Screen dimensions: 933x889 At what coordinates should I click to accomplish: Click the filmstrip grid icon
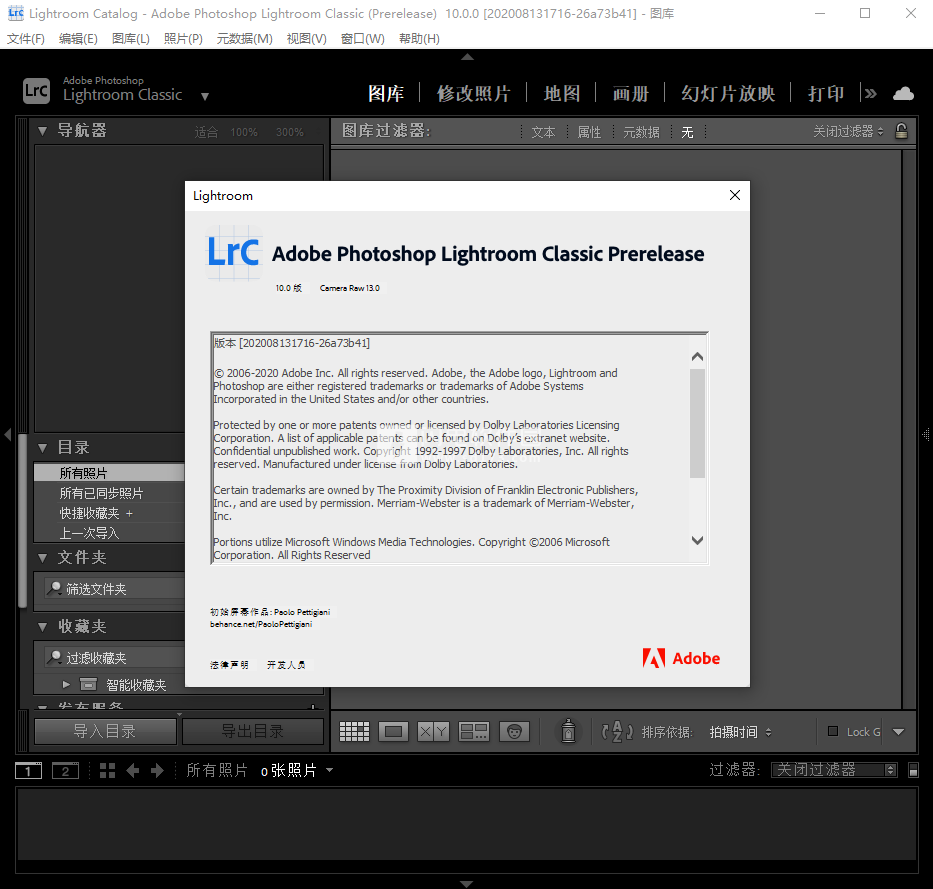(x=108, y=771)
